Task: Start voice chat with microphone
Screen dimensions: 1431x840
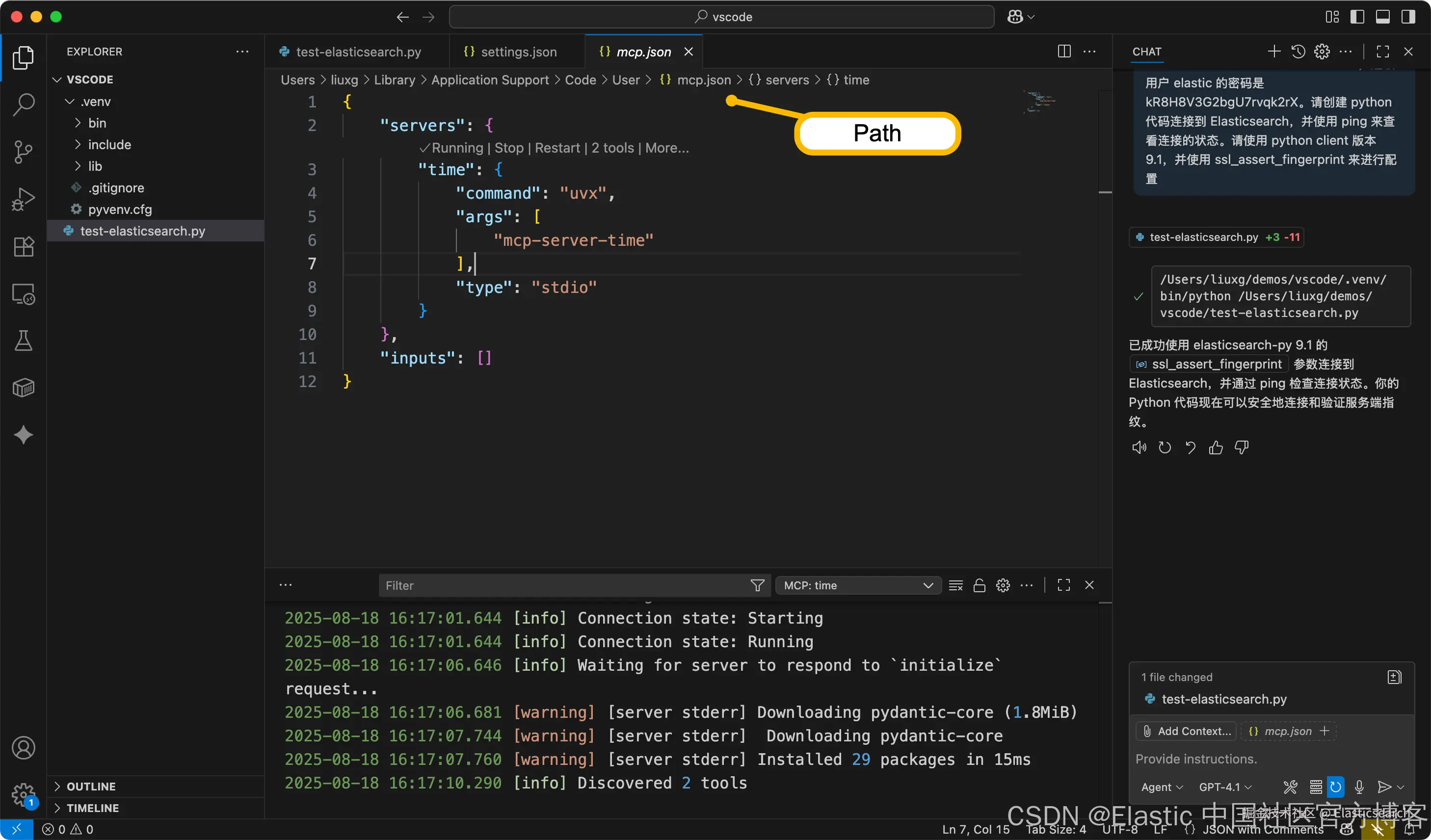Action: tap(1359, 787)
